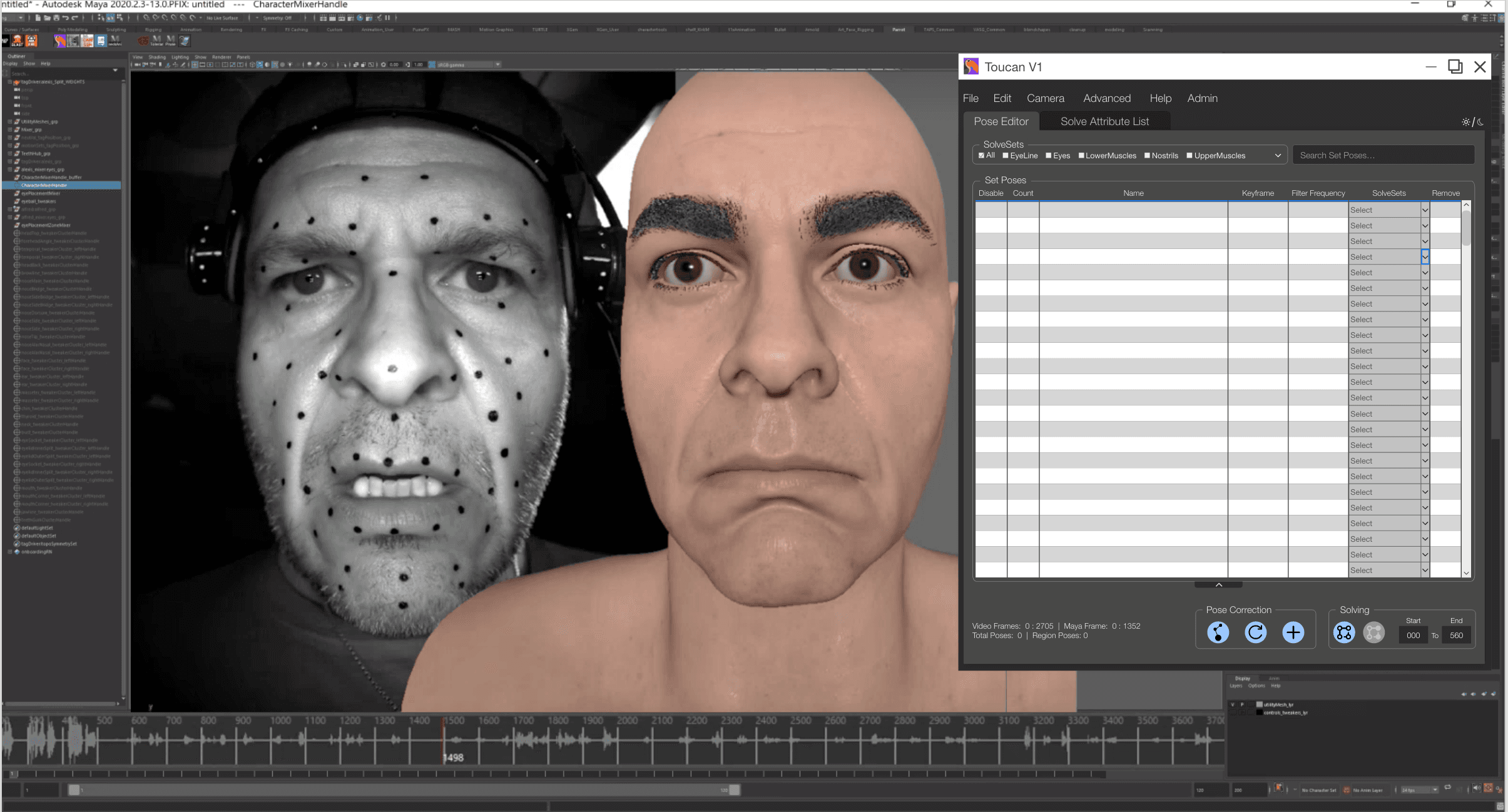Click the Maya open scene folder icon

tap(47, 18)
